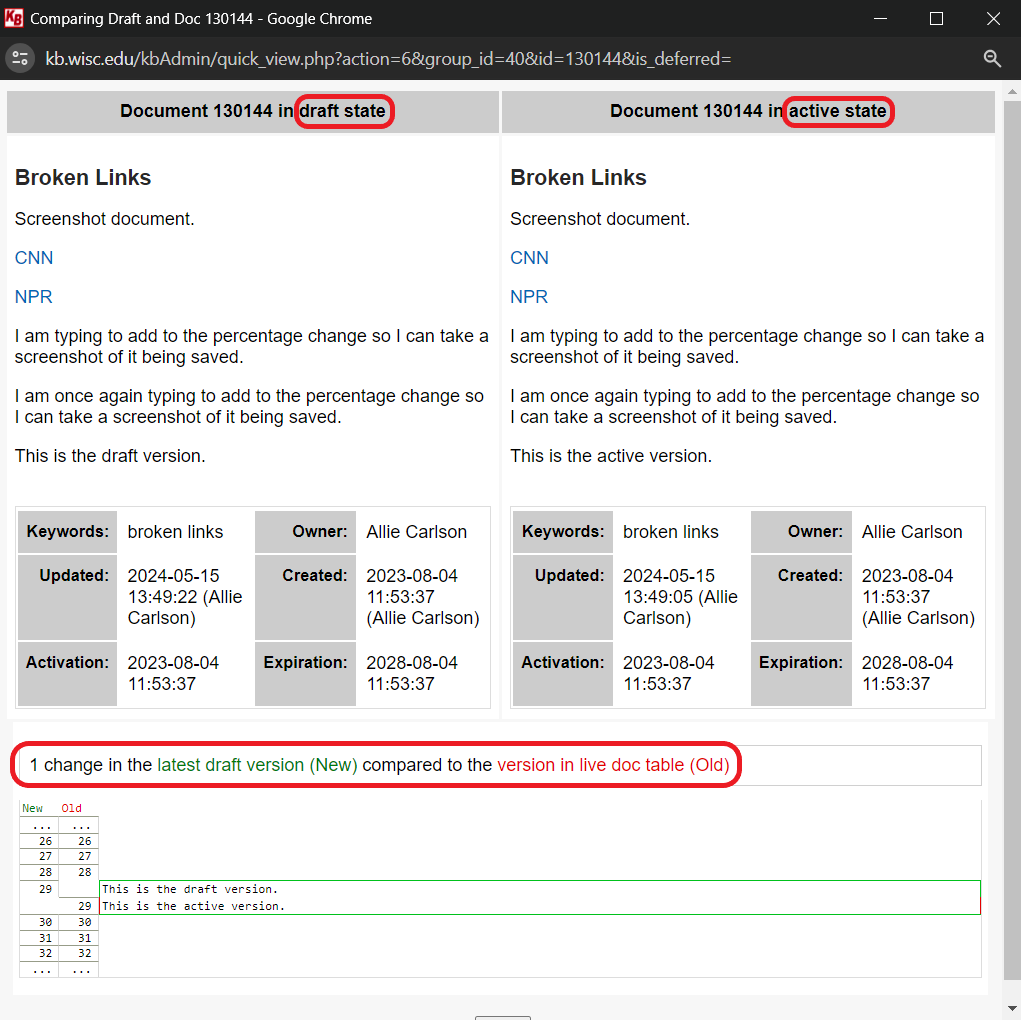Viewport: 1021px width, 1020px height.
Task: Click "This is the active version." paragraph
Action: pos(611,456)
